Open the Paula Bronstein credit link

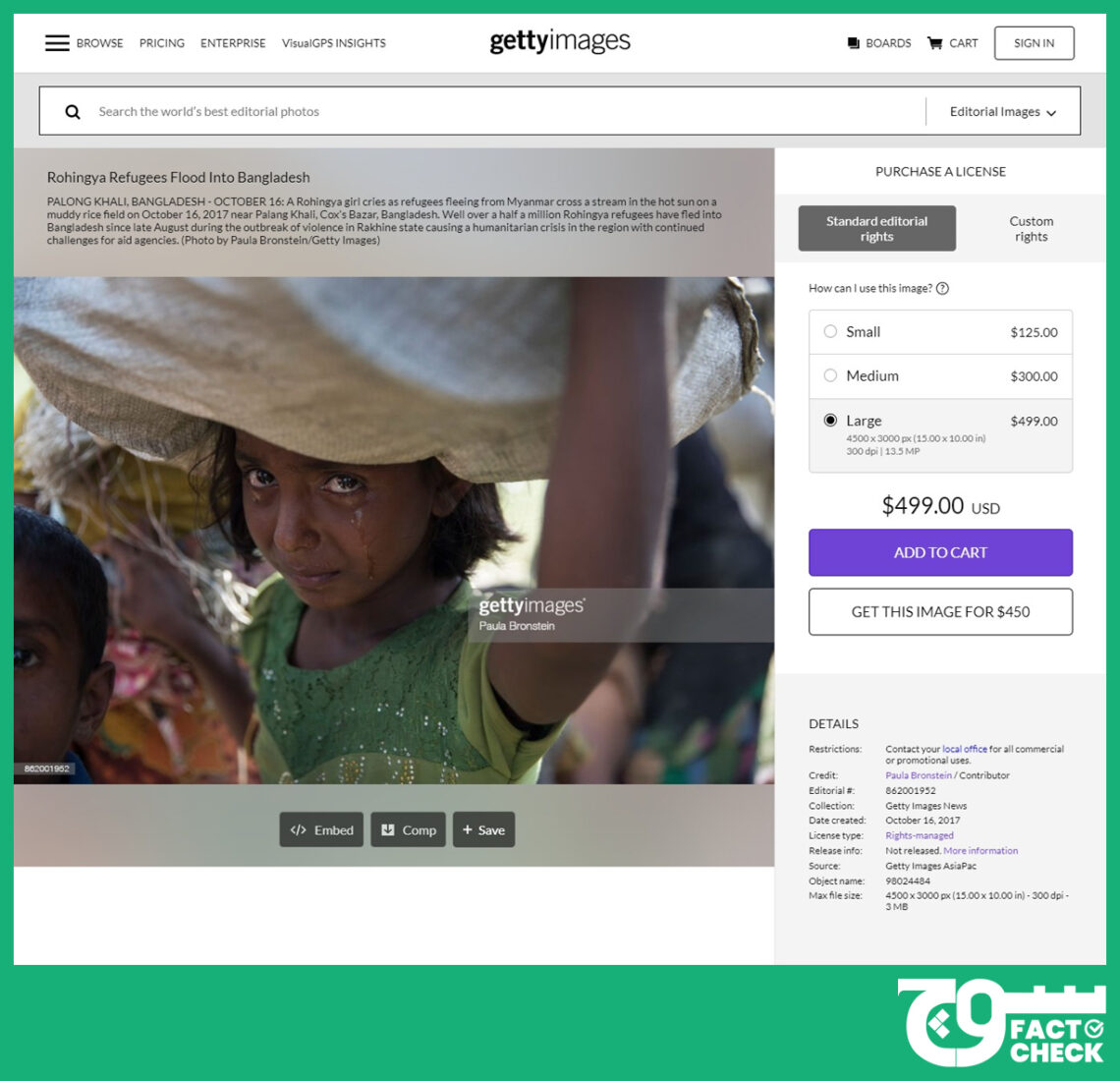pos(918,775)
